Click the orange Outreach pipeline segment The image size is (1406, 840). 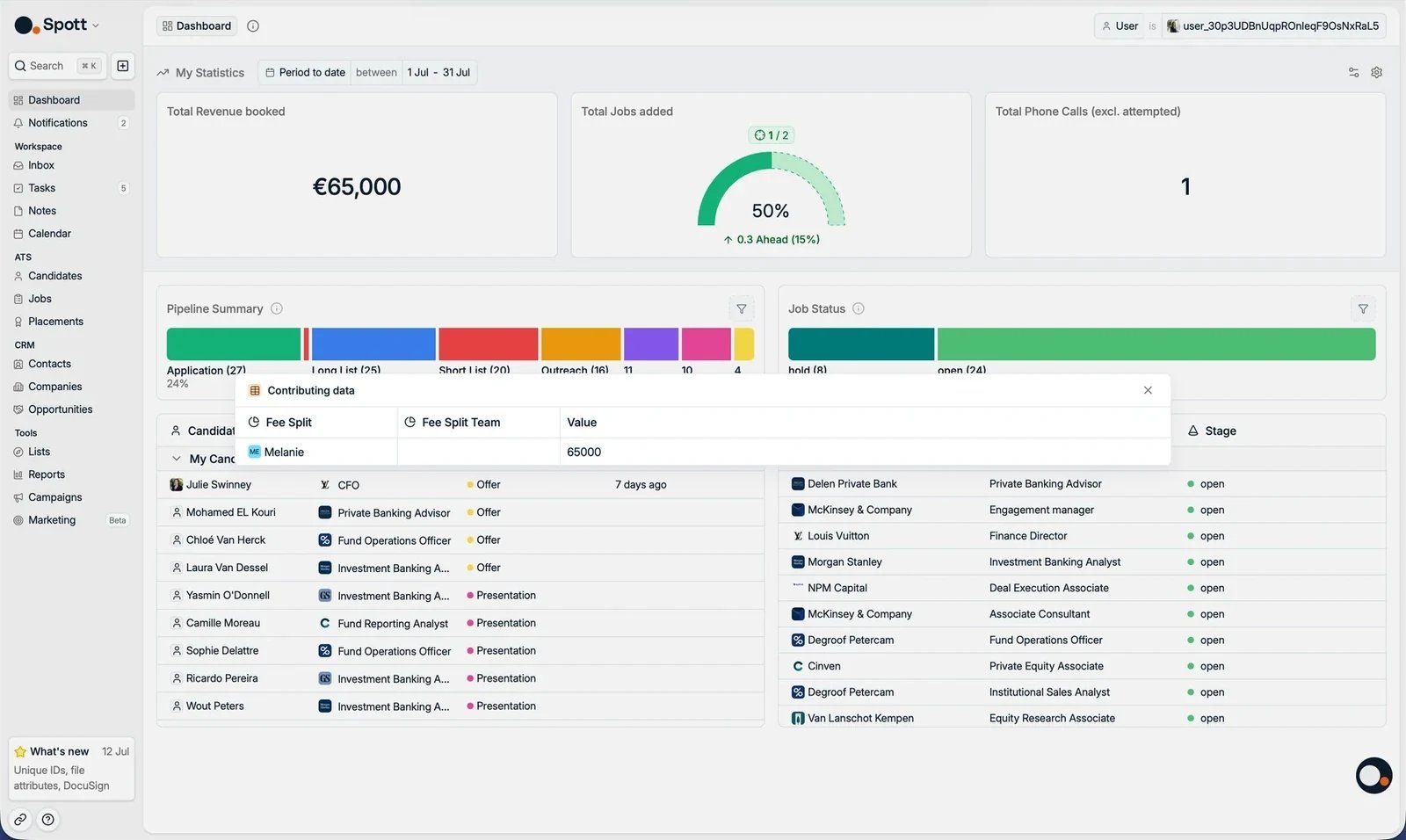click(x=581, y=344)
